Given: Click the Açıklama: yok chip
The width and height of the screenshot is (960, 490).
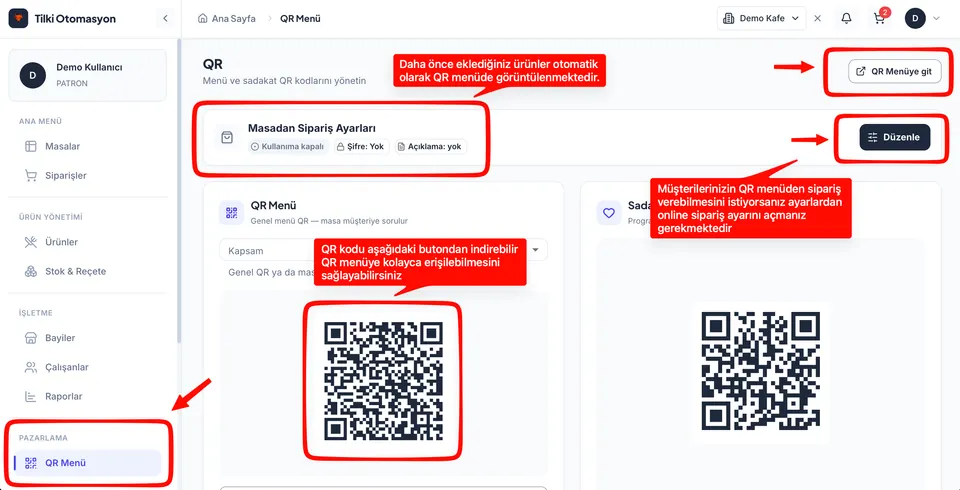Looking at the screenshot, I should (x=430, y=147).
